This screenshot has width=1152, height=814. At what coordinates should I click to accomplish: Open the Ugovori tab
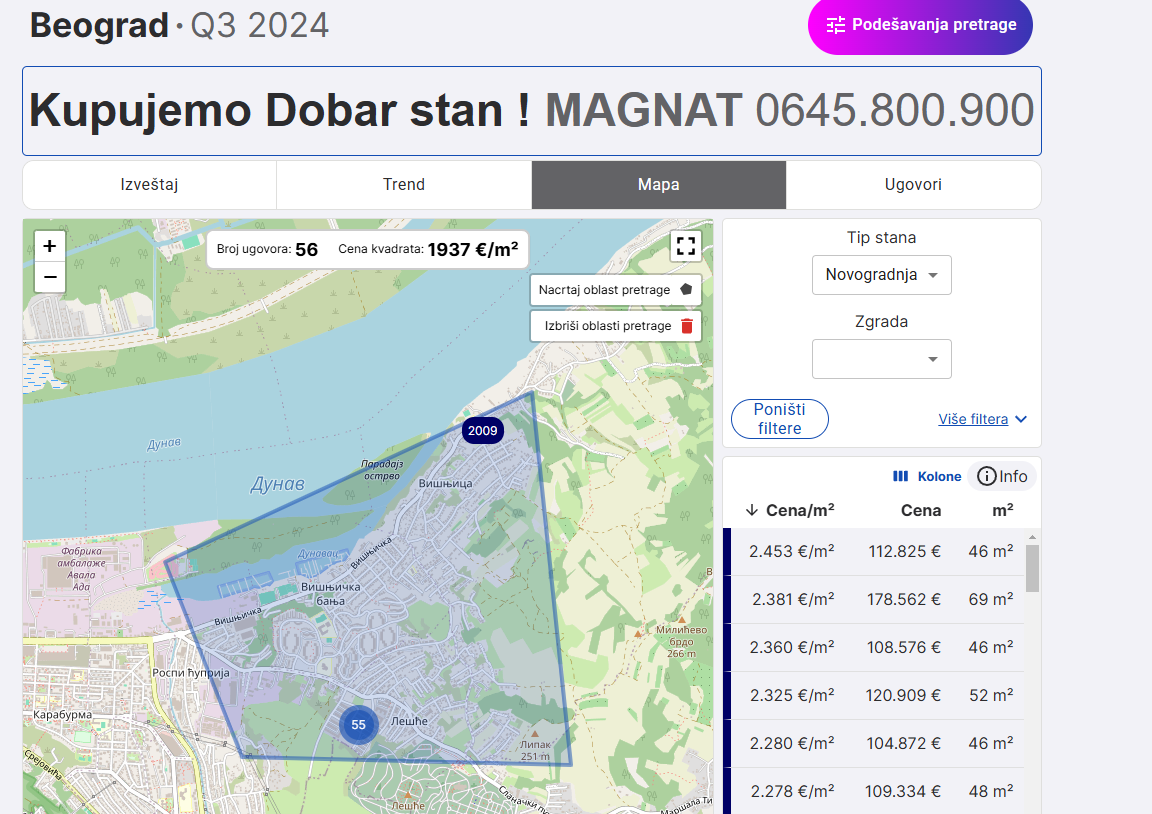(913, 185)
